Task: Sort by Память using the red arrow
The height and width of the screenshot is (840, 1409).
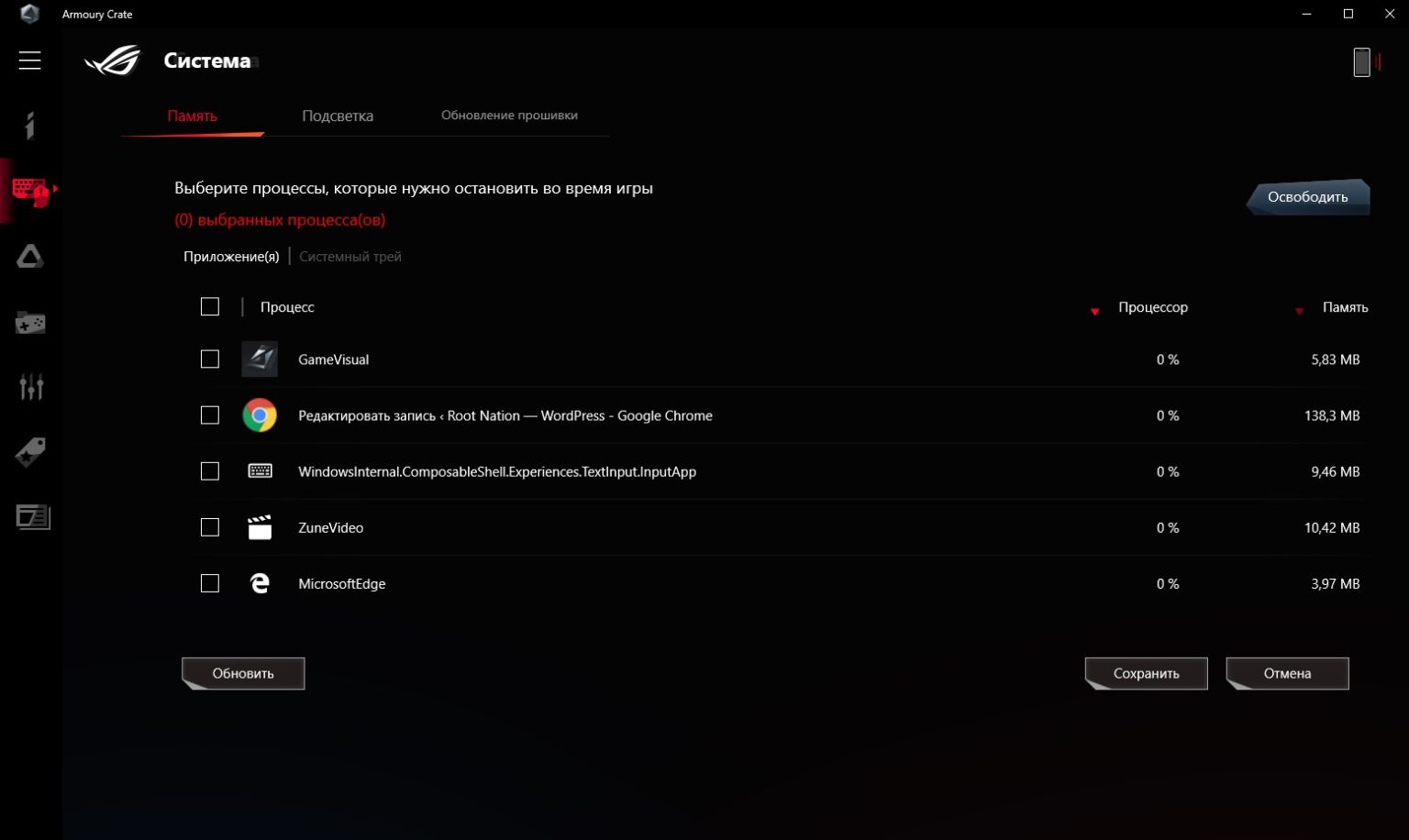Action: pos(1299,312)
